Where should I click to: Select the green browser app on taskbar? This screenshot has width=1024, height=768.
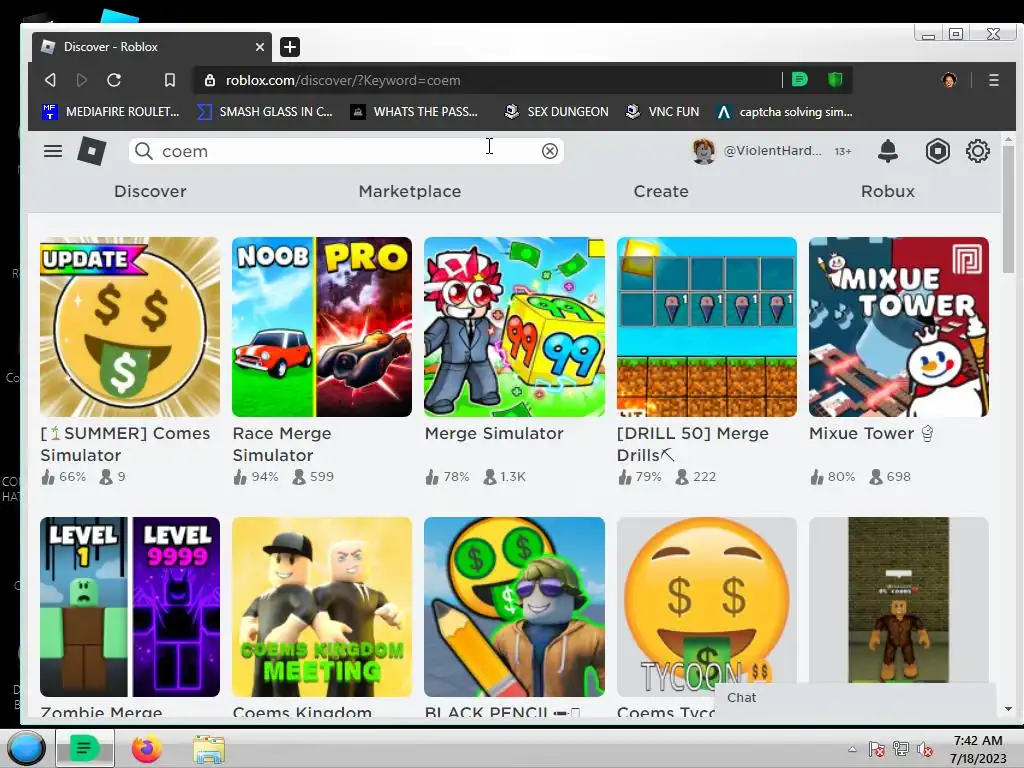tap(84, 748)
